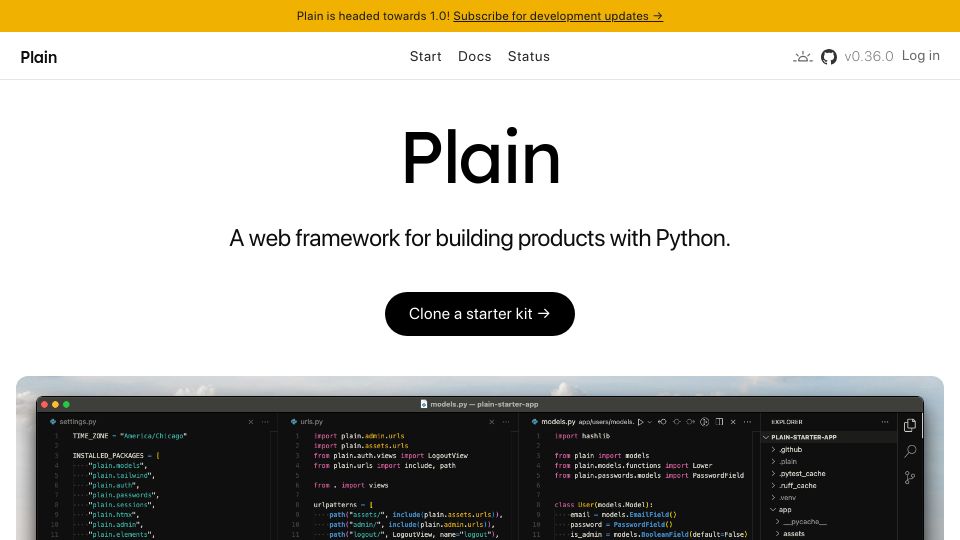
Task: Open more actions ellipsis of settings.py pane
Action: point(265,422)
